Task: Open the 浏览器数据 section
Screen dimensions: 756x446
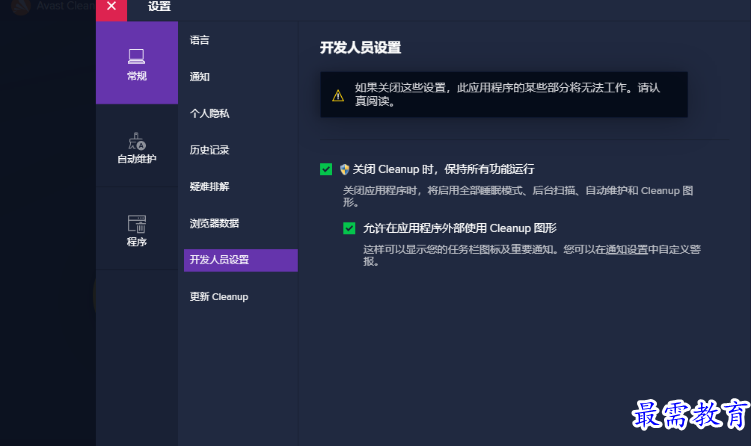Action: click(x=215, y=223)
